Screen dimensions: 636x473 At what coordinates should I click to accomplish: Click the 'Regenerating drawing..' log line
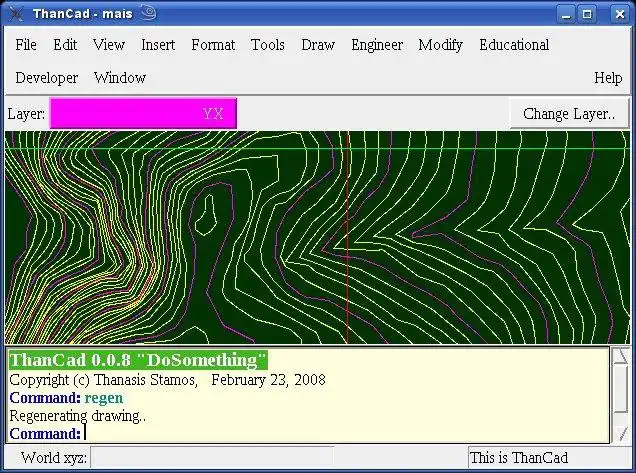point(77,416)
